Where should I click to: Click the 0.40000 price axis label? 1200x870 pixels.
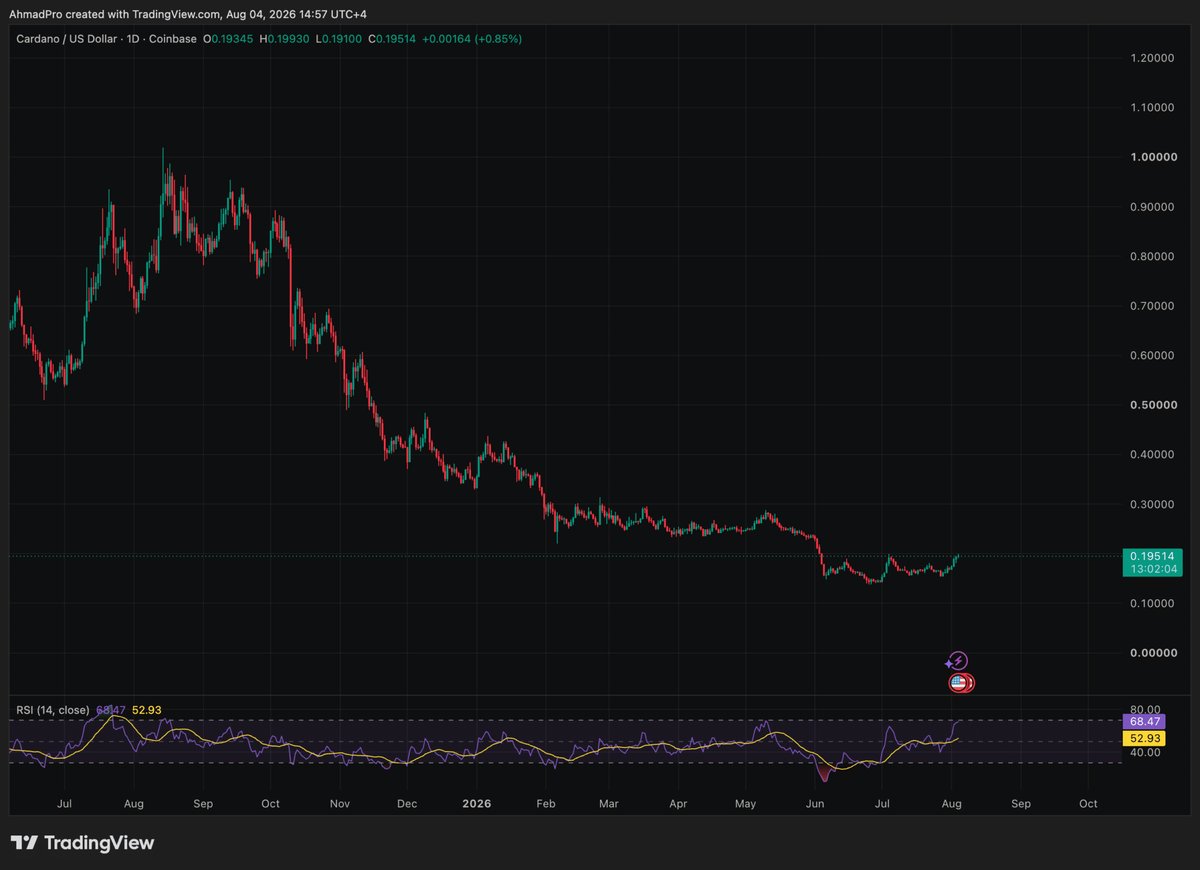tap(1152, 454)
